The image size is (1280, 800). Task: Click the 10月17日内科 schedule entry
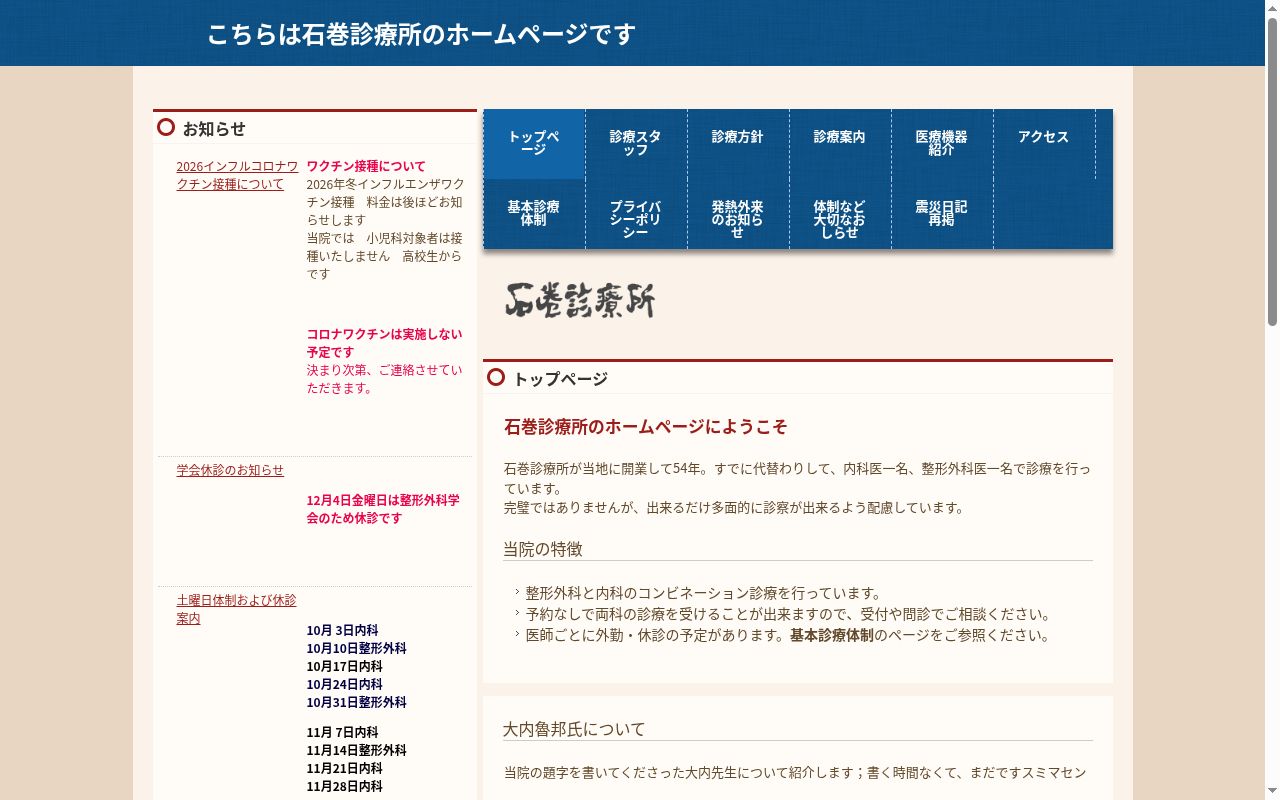coord(345,666)
